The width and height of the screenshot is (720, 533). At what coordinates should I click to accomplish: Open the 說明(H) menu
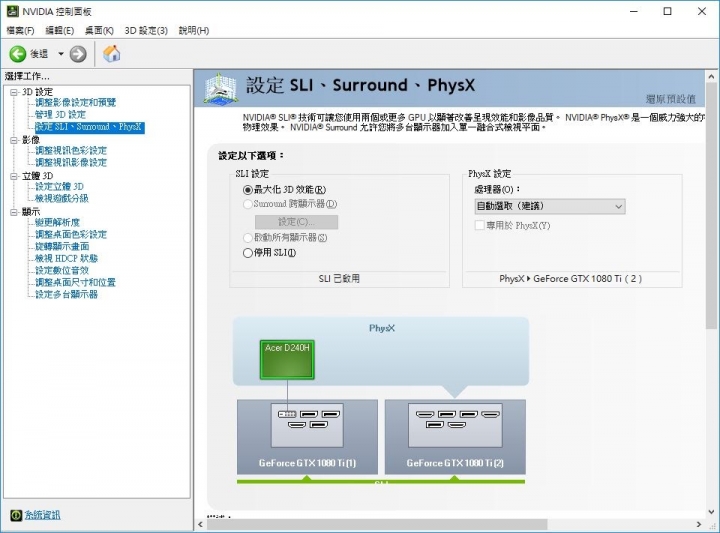[194, 30]
